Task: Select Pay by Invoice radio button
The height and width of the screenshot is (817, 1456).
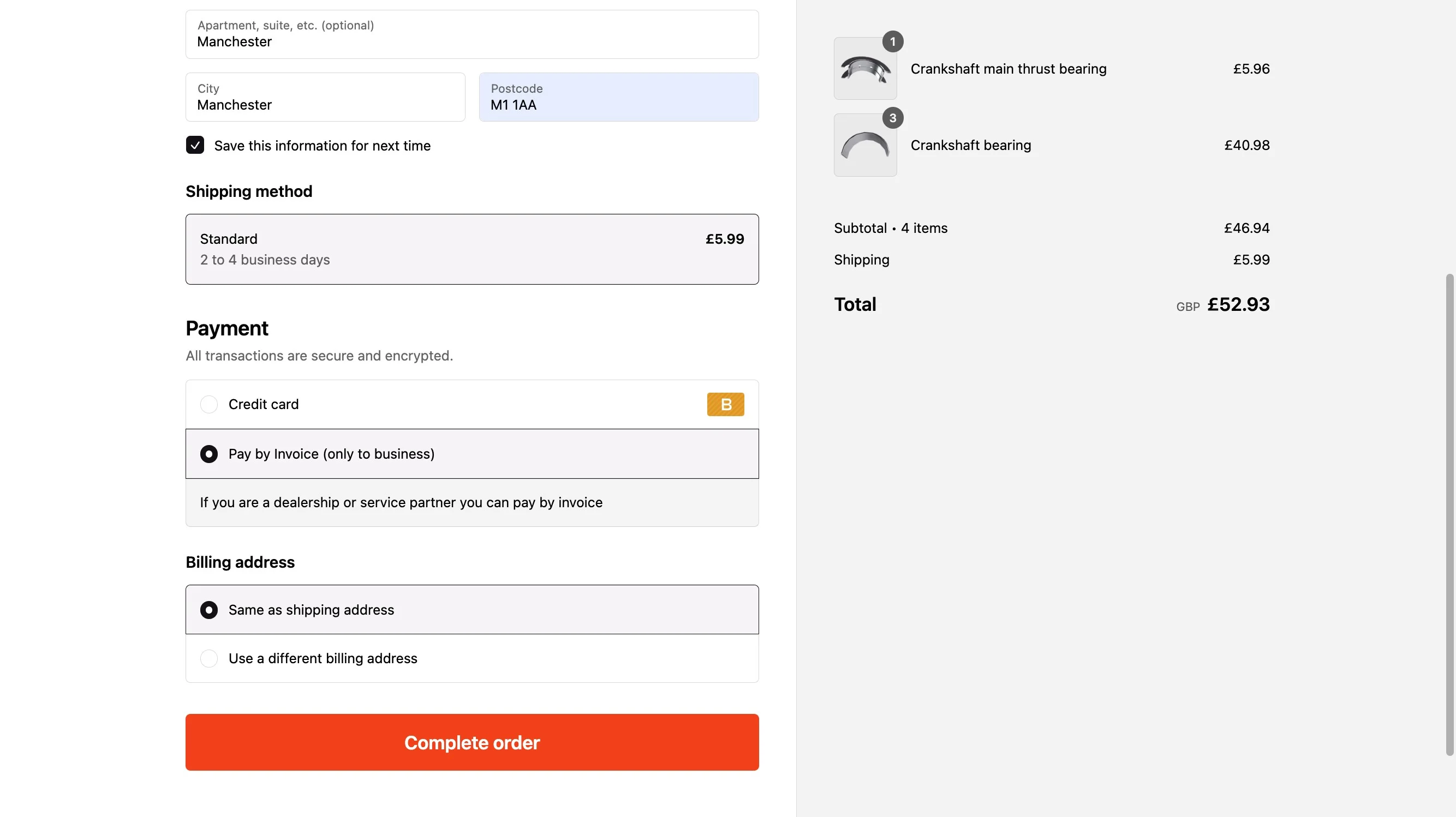Action: coord(208,454)
